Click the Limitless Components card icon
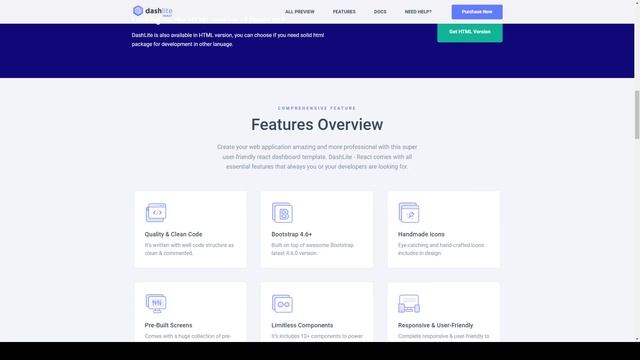 pos(282,304)
